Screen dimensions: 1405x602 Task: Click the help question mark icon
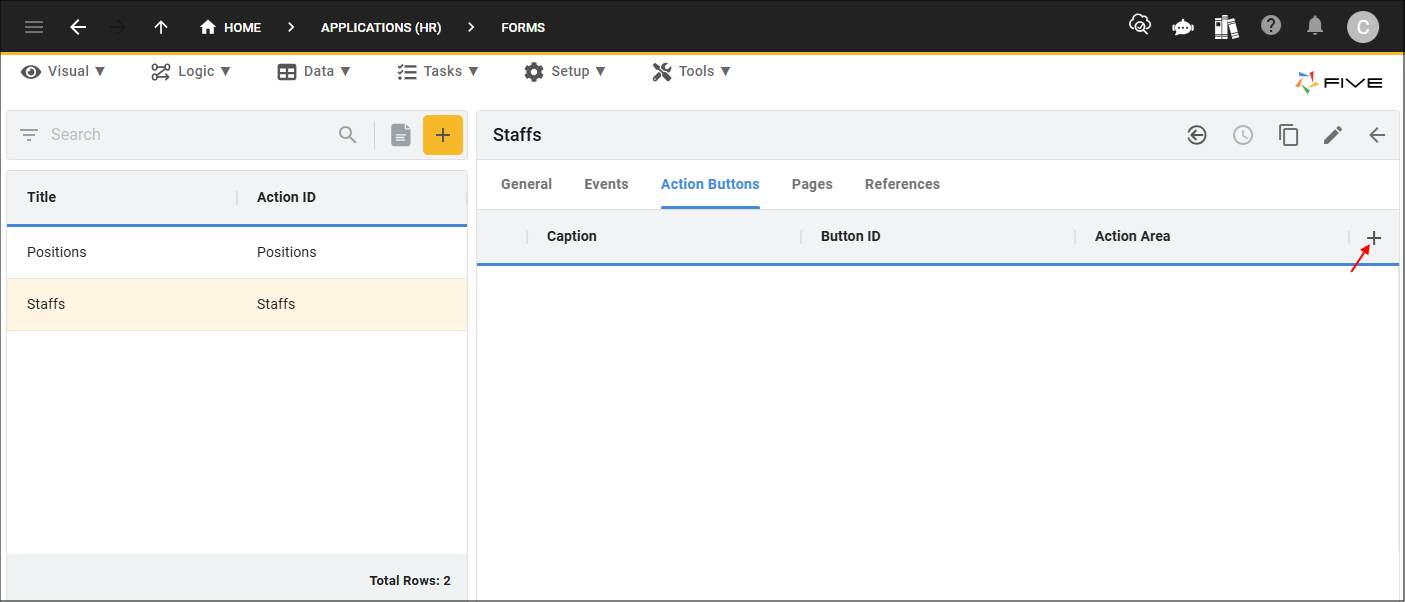pyautogui.click(x=1271, y=26)
